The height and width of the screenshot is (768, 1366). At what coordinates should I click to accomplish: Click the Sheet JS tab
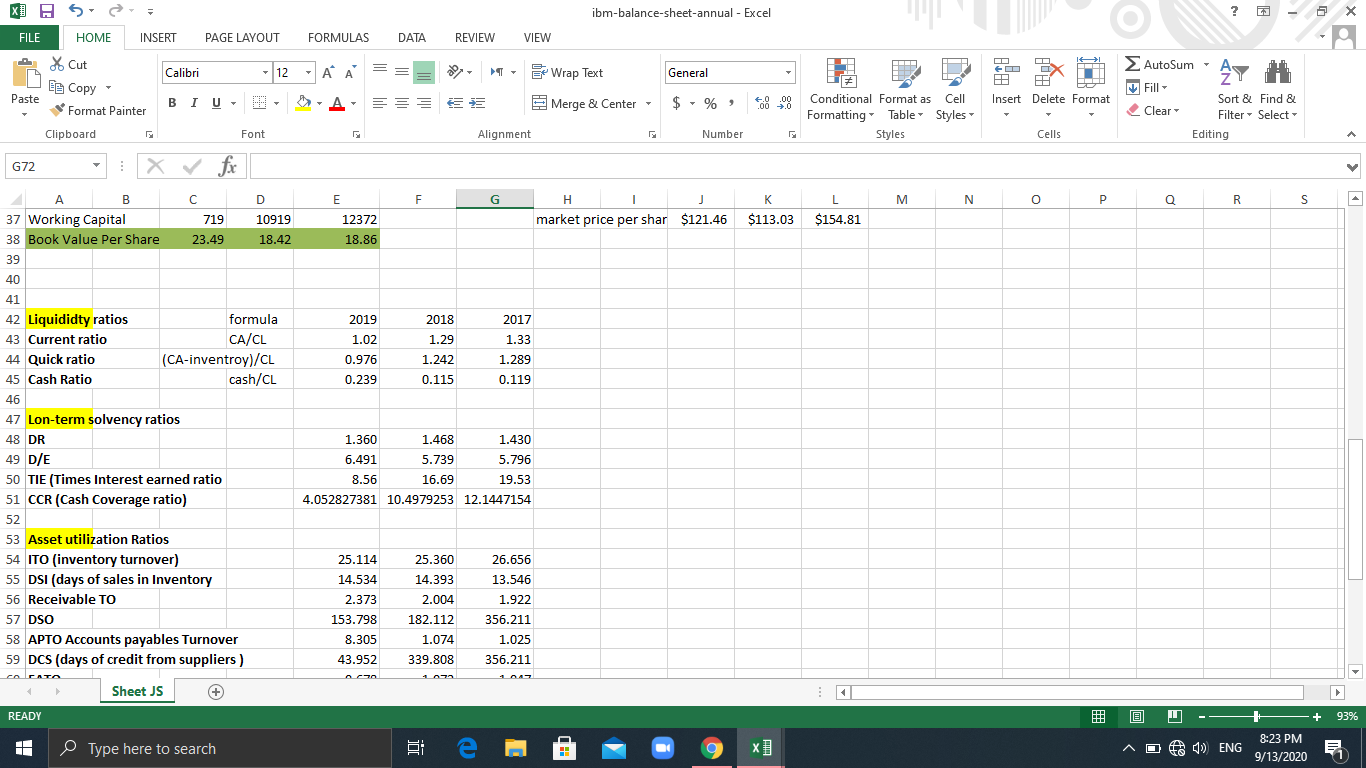[x=136, y=690]
